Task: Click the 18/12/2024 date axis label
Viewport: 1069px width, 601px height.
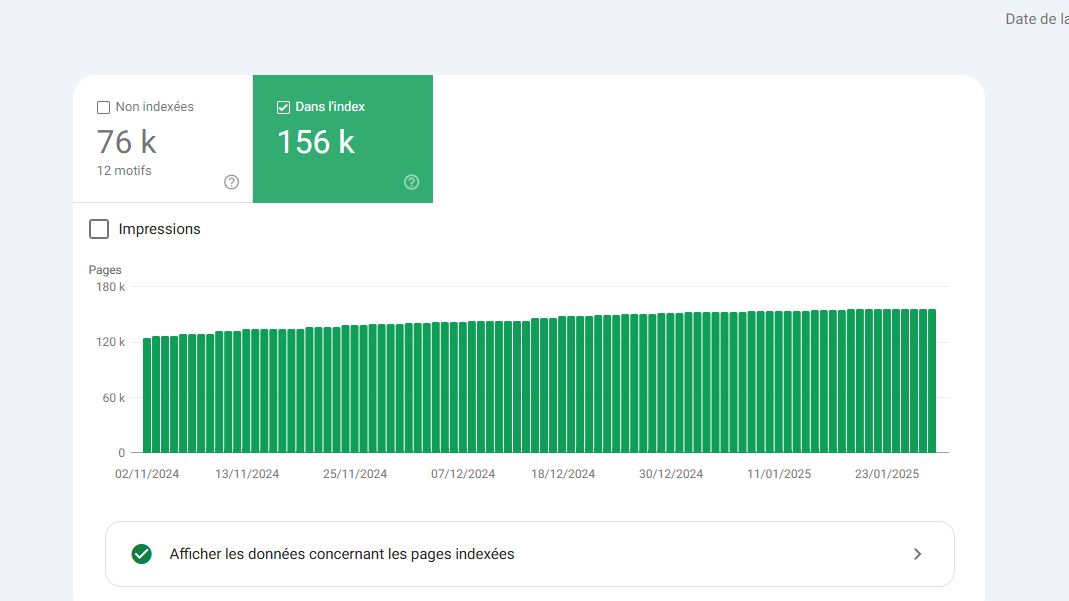Action: 563,474
